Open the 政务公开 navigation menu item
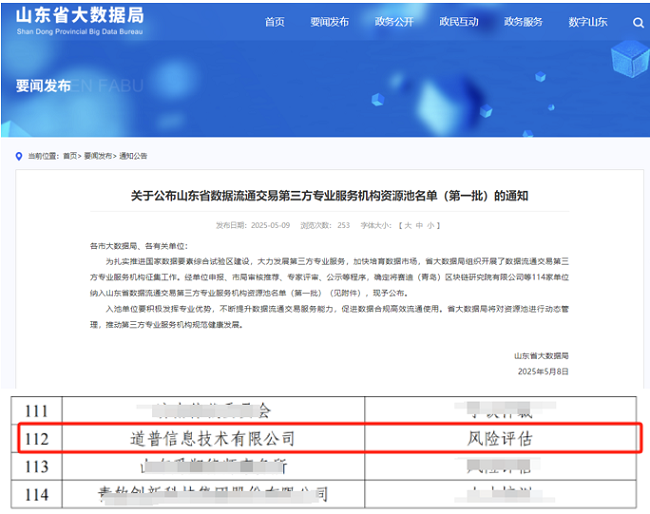This screenshot has height=514, width=650. click(x=394, y=22)
